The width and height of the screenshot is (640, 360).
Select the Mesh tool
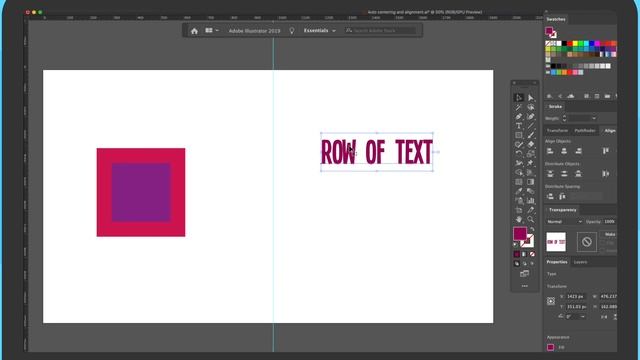point(519,182)
